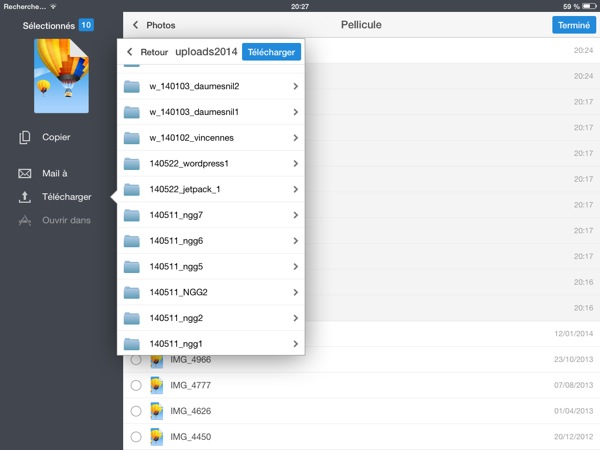
Task: Expand the 140511_NGG2 folder arrow
Action: (295, 292)
